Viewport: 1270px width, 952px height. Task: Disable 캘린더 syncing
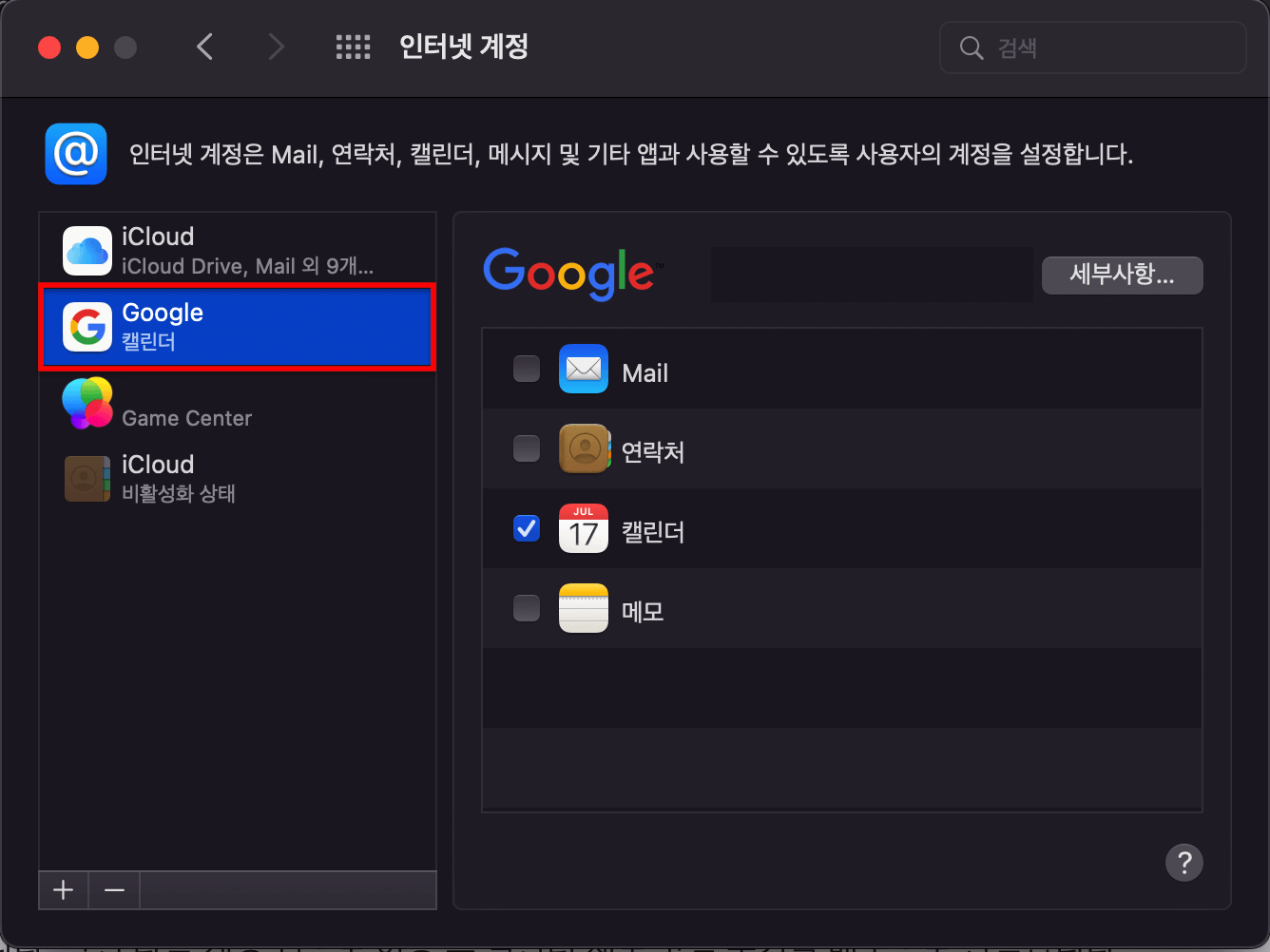(x=526, y=528)
